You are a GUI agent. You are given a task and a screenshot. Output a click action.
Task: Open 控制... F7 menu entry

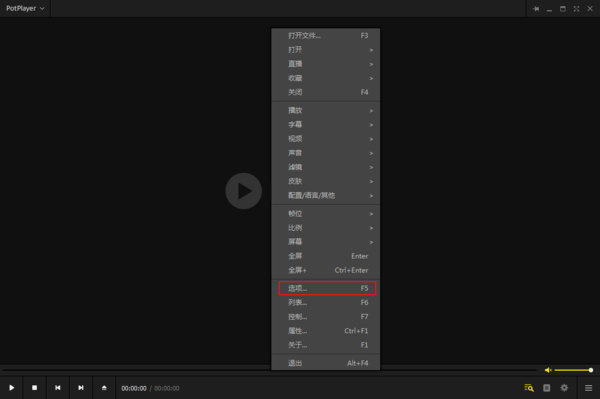(326, 317)
